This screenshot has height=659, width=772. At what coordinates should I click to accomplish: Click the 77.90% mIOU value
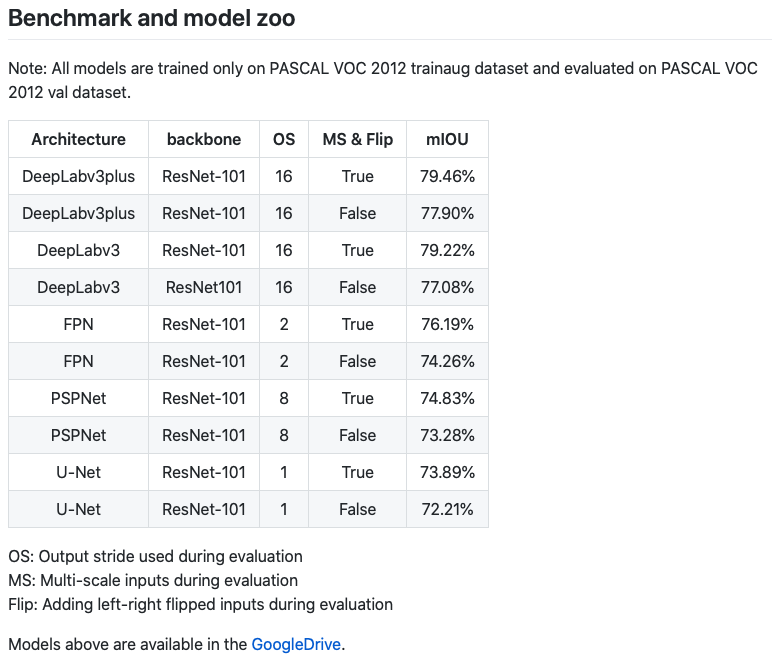447,213
